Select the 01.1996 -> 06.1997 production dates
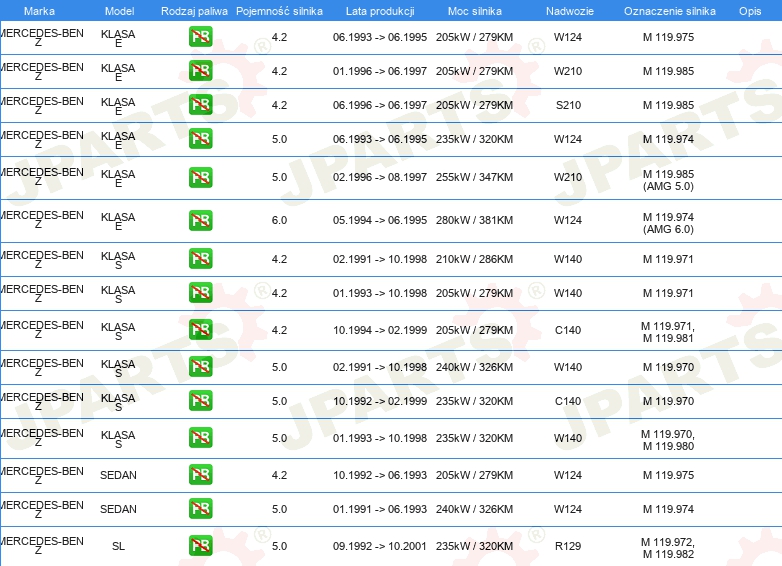Viewport: 782px width, 566px height. click(x=380, y=71)
